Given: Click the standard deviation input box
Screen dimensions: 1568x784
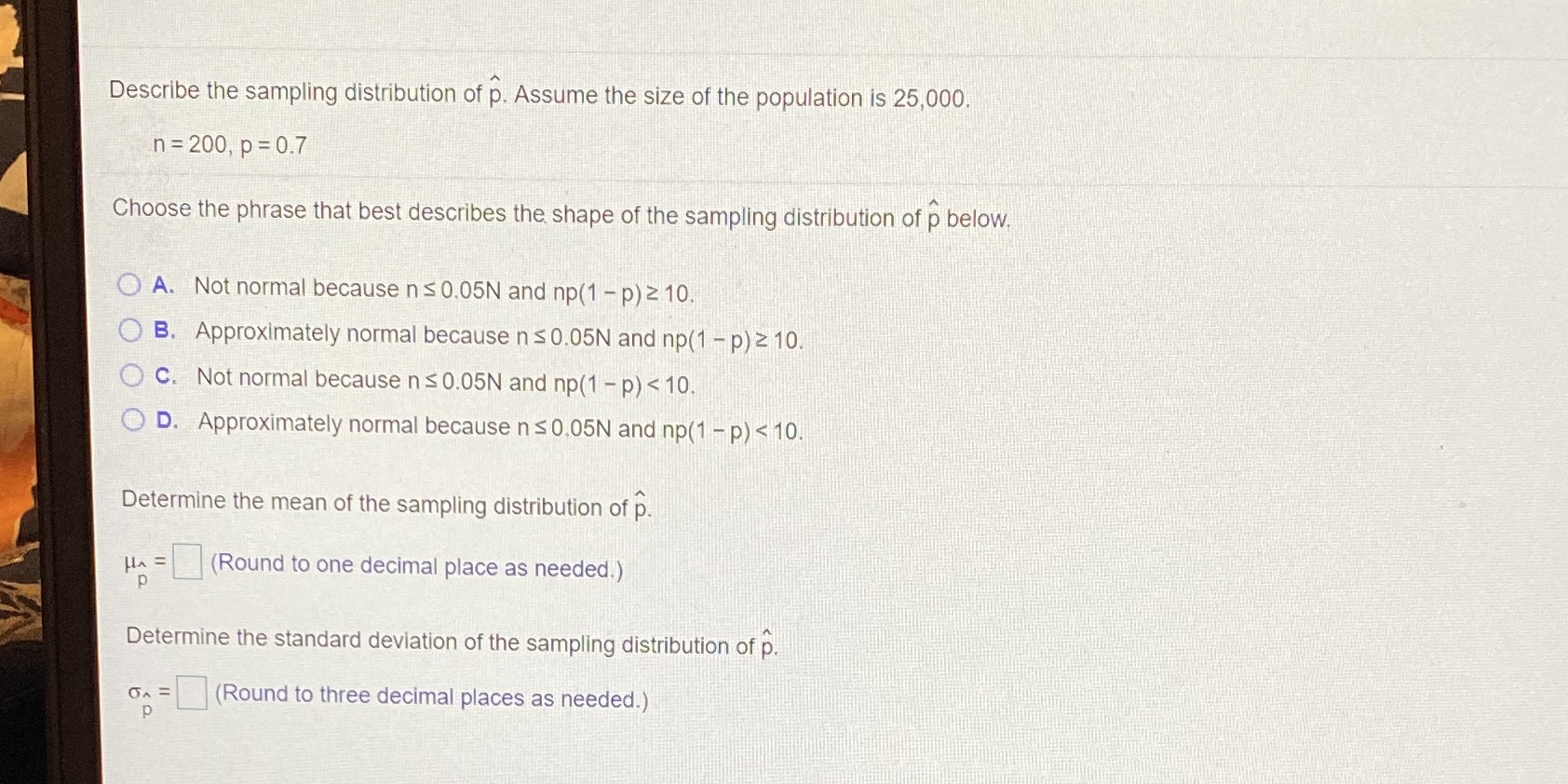Looking at the screenshot, I should [x=192, y=693].
